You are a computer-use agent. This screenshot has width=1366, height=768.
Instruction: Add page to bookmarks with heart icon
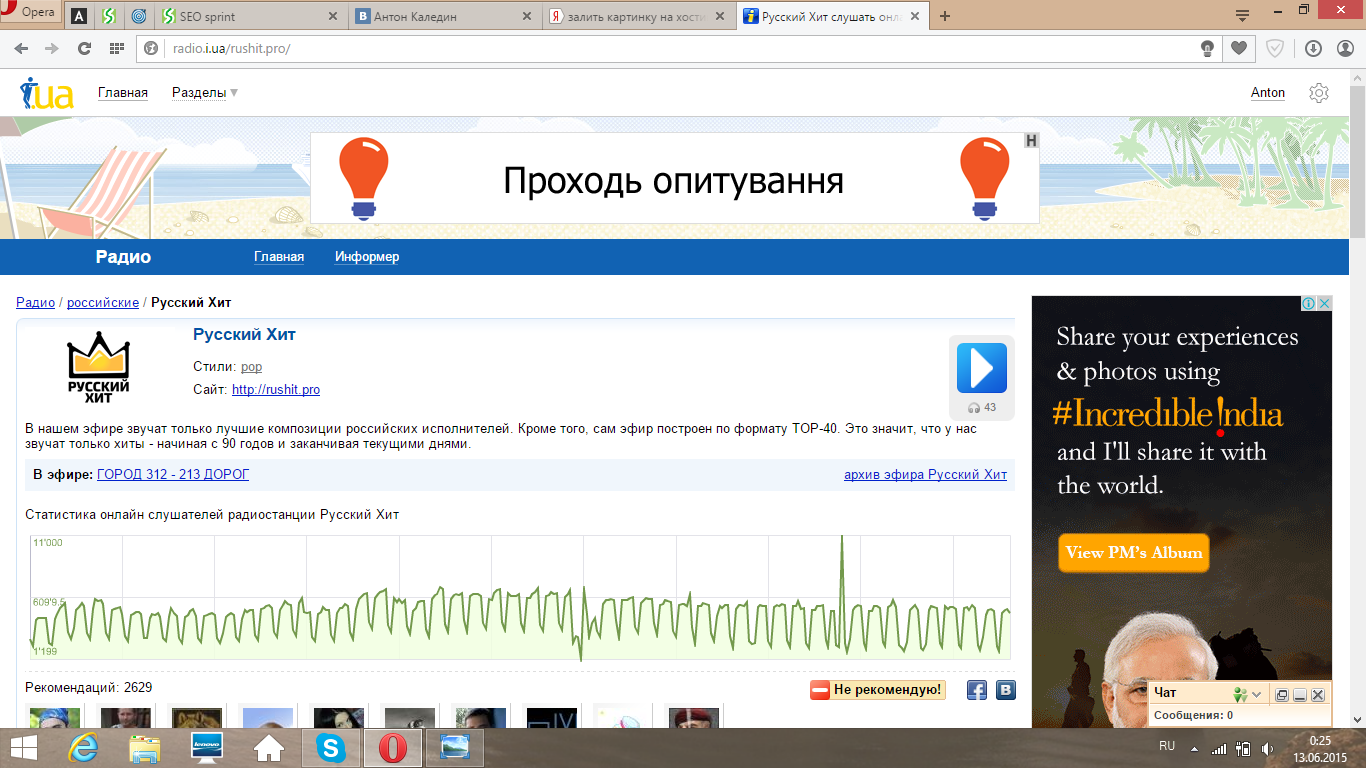point(1239,48)
